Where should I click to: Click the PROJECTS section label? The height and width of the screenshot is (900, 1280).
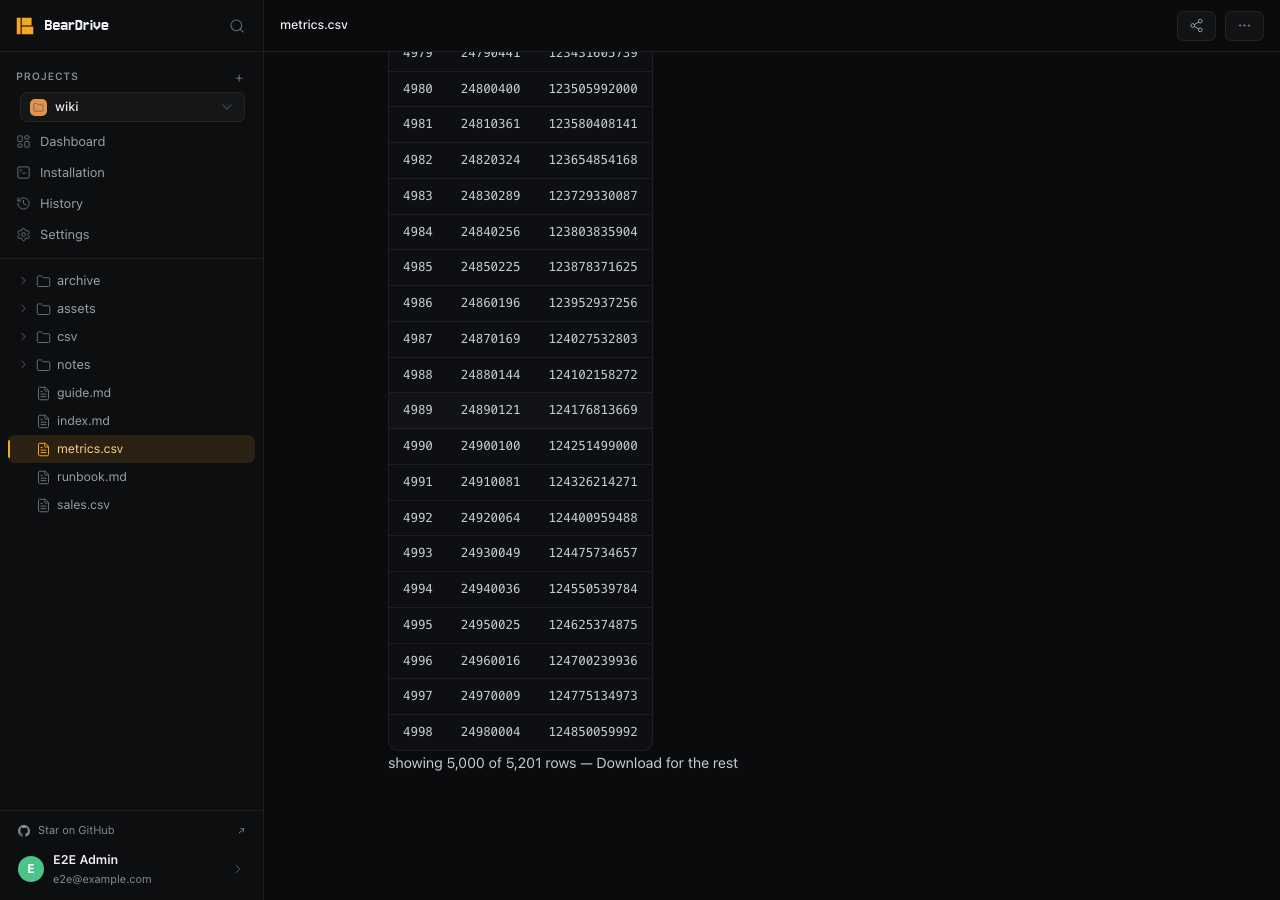click(x=47, y=77)
